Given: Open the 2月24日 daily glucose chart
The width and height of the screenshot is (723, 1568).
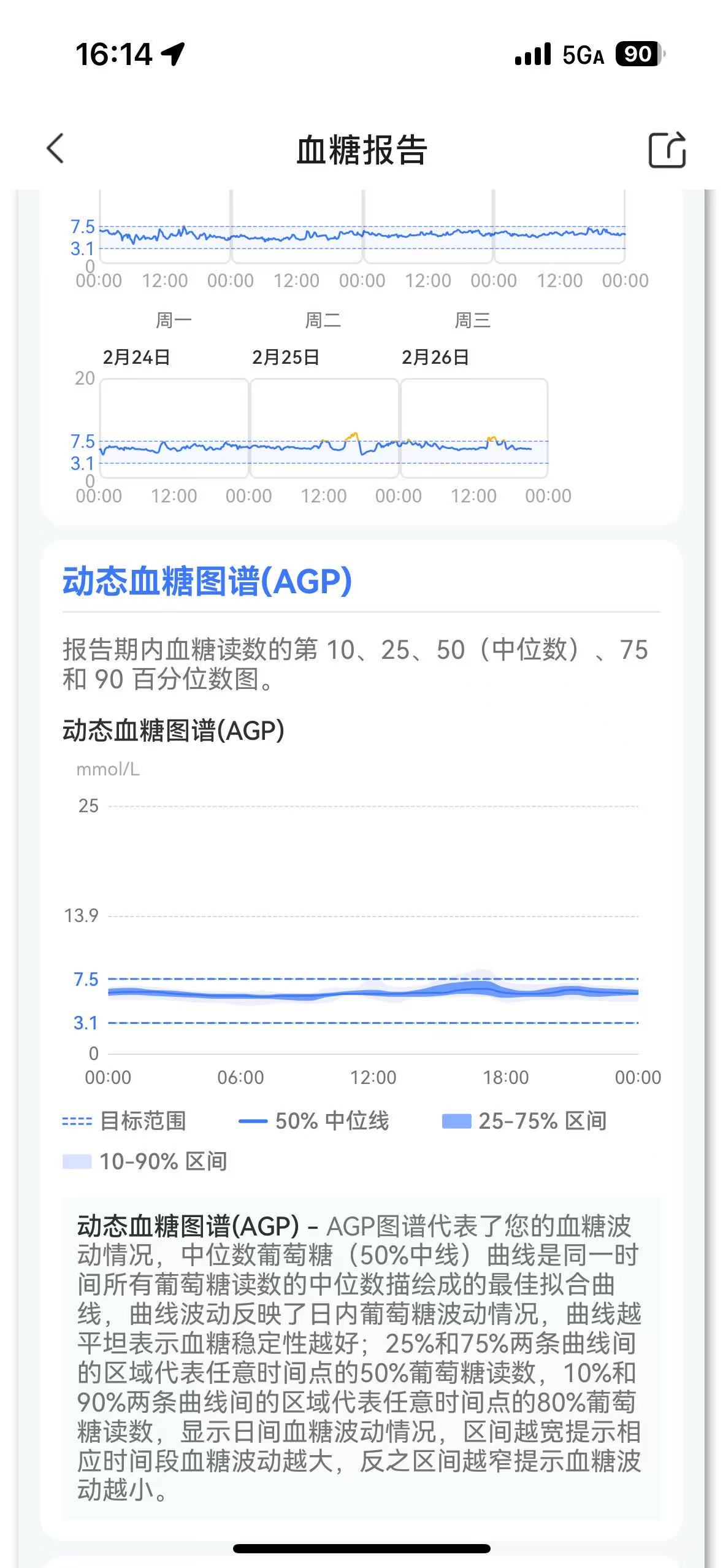Looking at the screenshot, I should tap(174, 428).
